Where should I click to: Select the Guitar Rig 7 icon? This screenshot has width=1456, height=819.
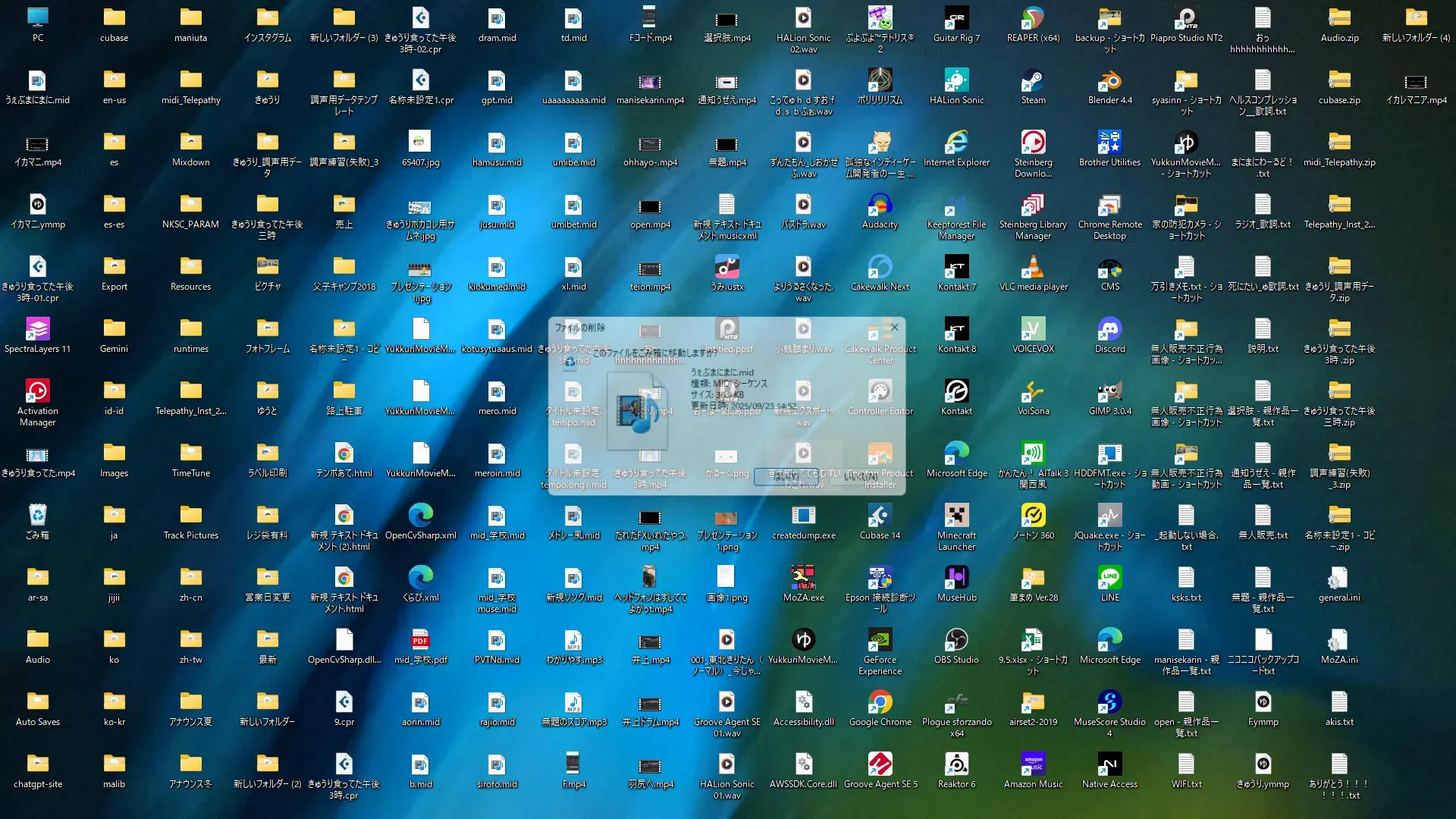tap(956, 18)
